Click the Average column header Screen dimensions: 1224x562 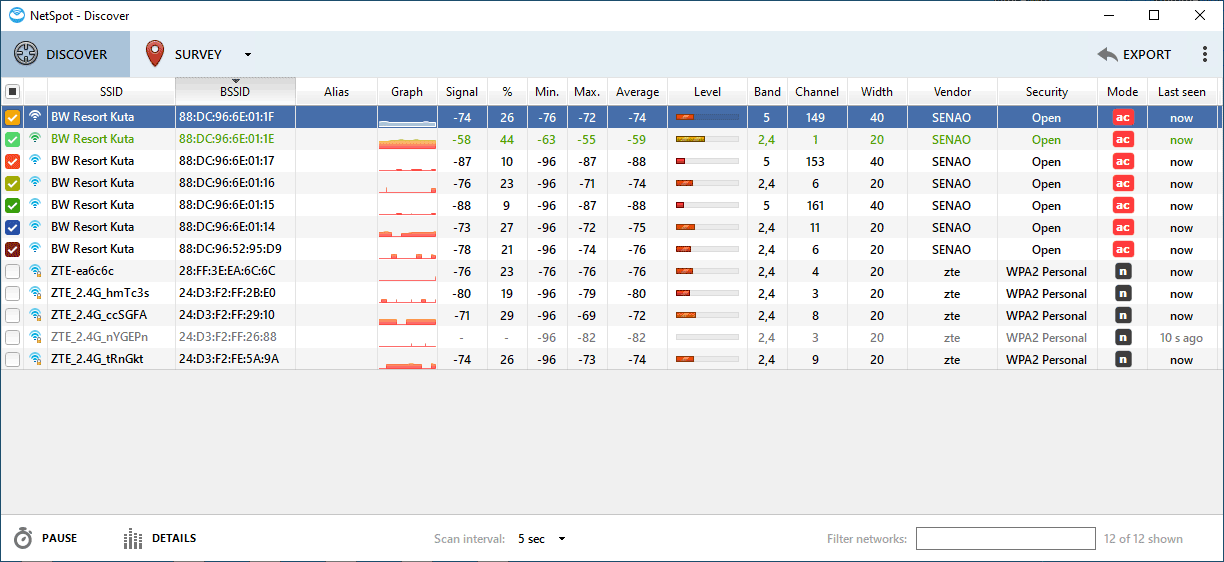[x=637, y=91]
